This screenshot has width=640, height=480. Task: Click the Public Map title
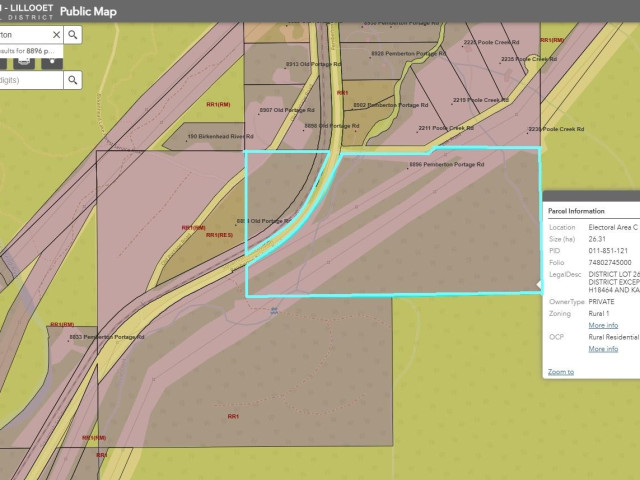87,11
